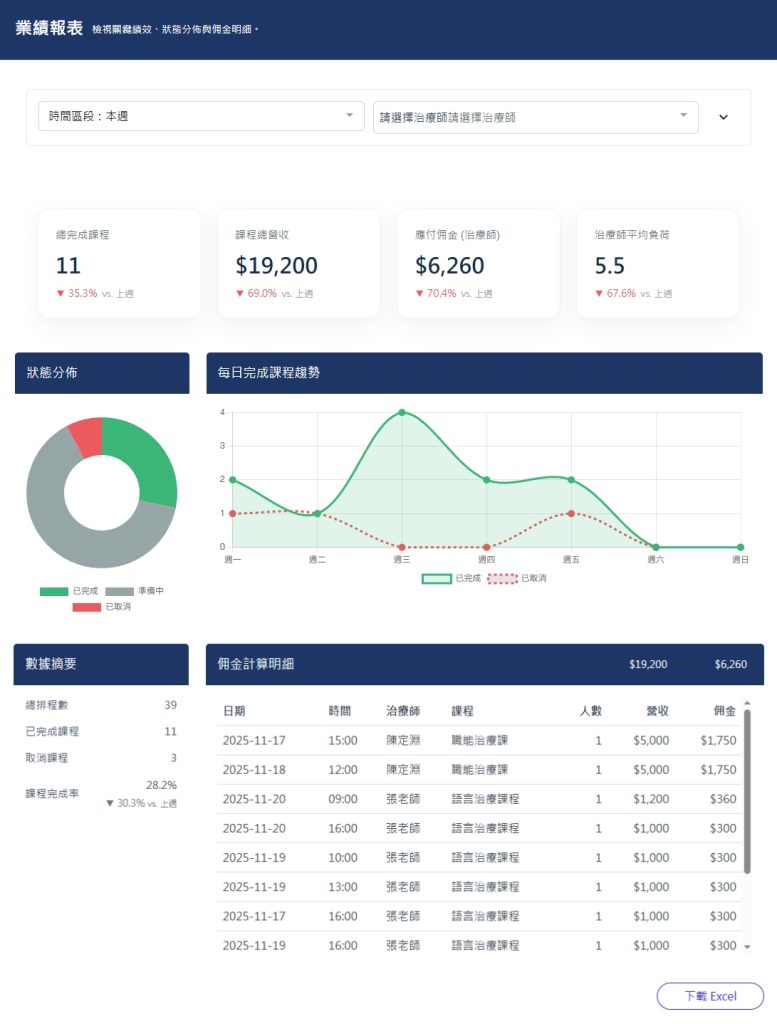Click the 日期 column header

click(234, 711)
